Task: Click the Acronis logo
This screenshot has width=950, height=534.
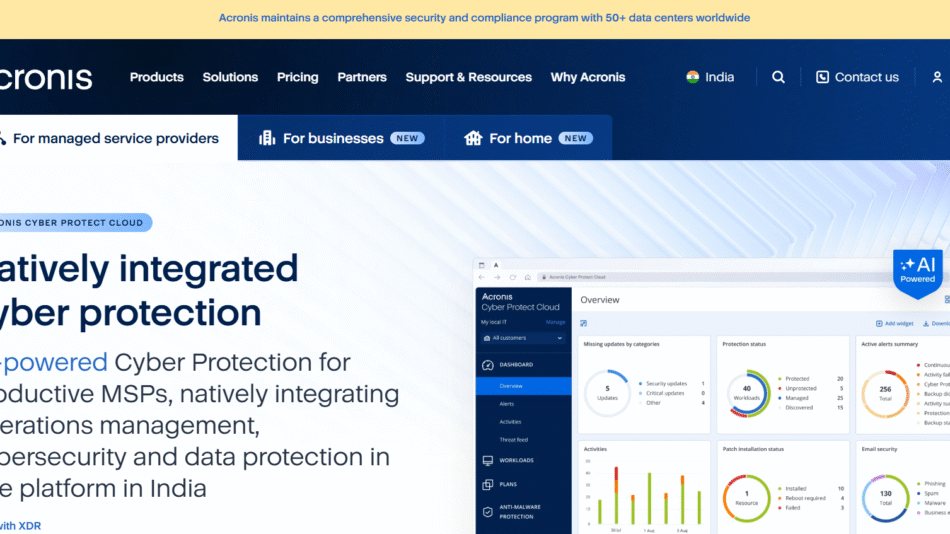Action: [46, 78]
